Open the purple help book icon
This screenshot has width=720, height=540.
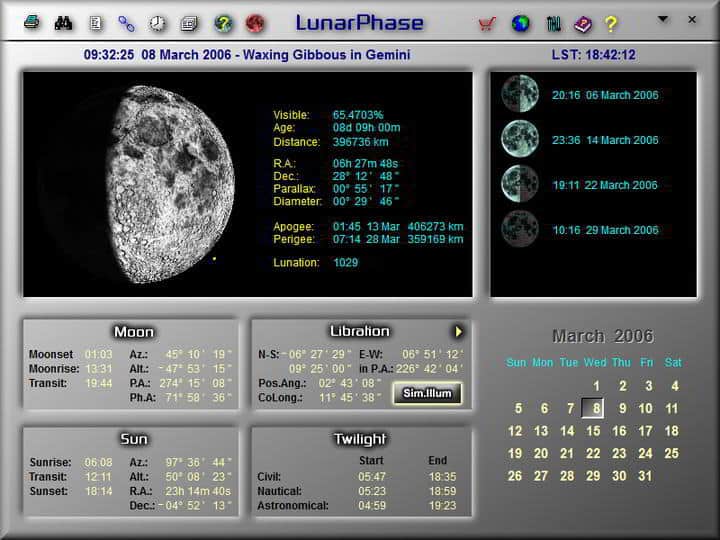pyautogui.click(x=583, y=24)
